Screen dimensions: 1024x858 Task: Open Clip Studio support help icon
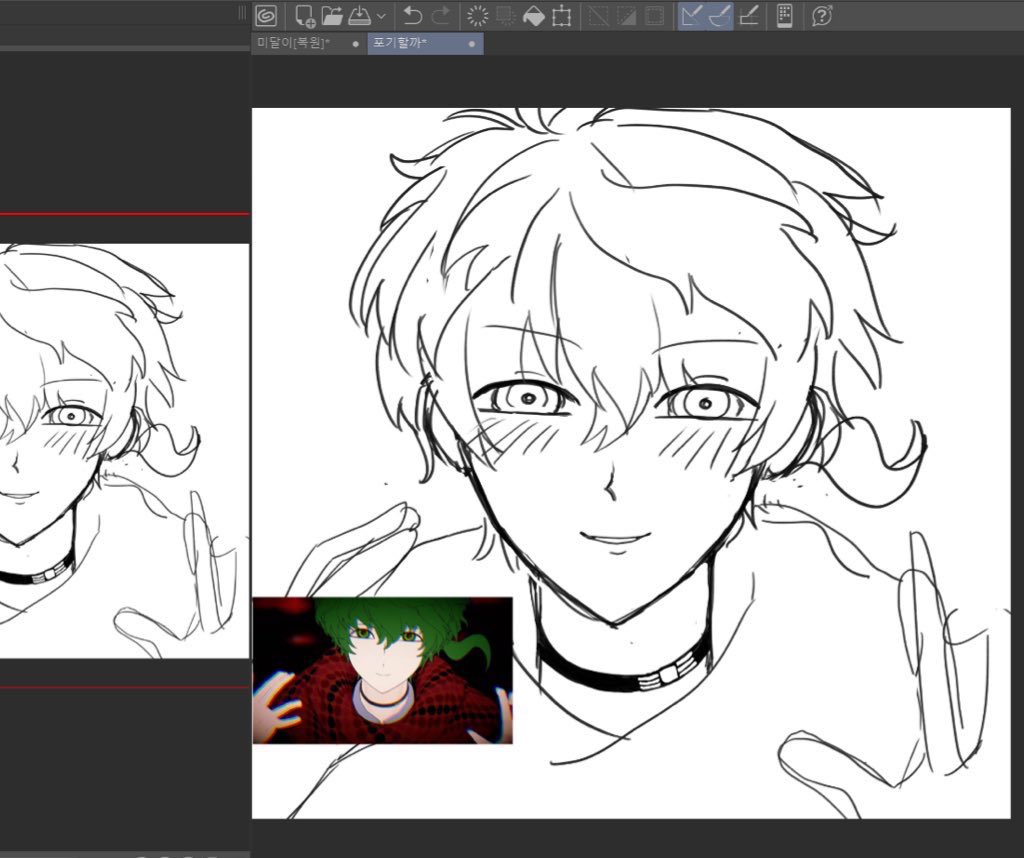tap(822, 16)
